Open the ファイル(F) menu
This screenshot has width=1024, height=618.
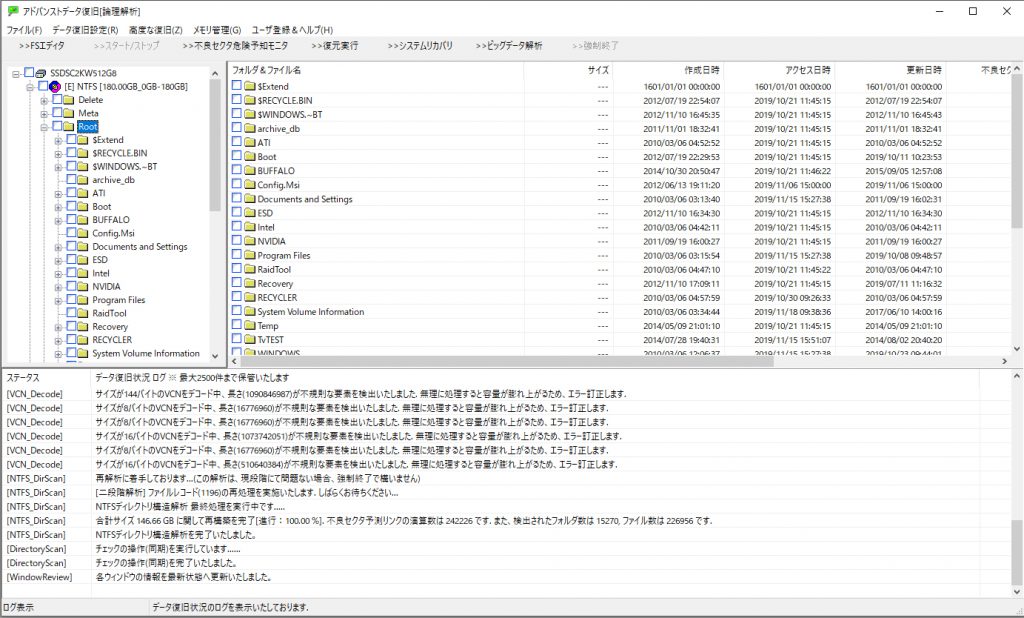pos(24,30)
